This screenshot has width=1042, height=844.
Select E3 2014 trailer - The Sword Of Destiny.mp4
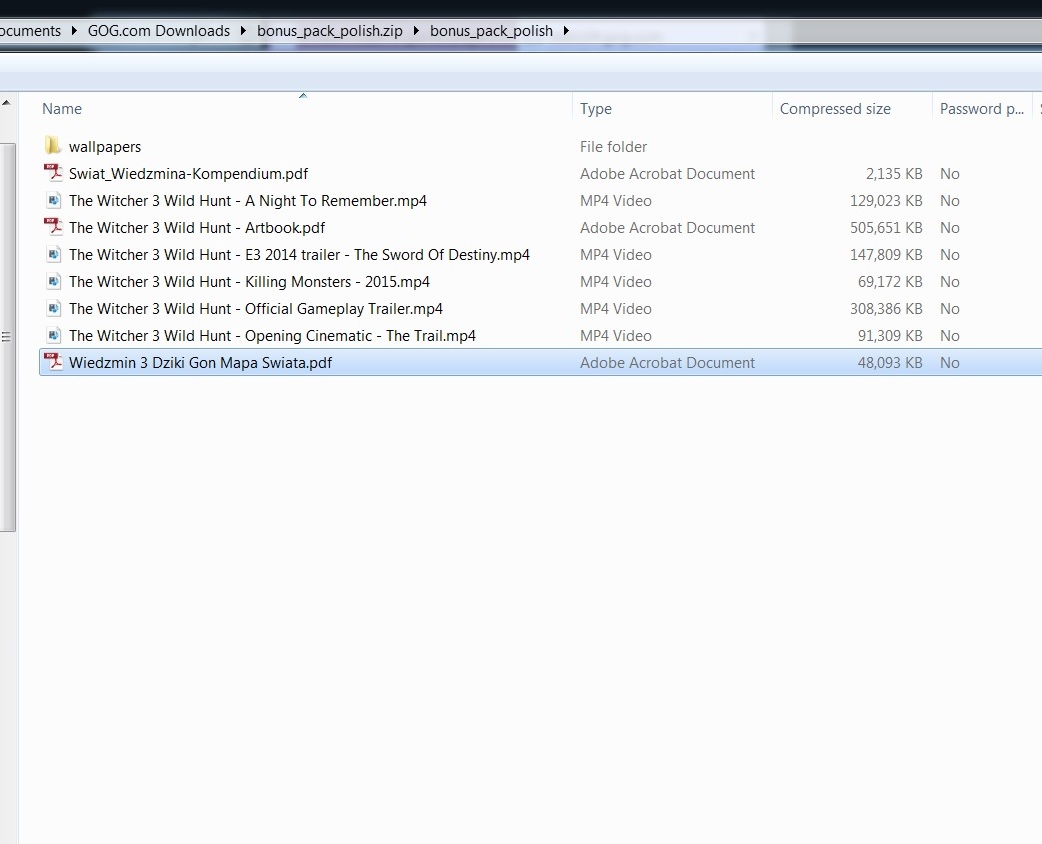point(299,255)
